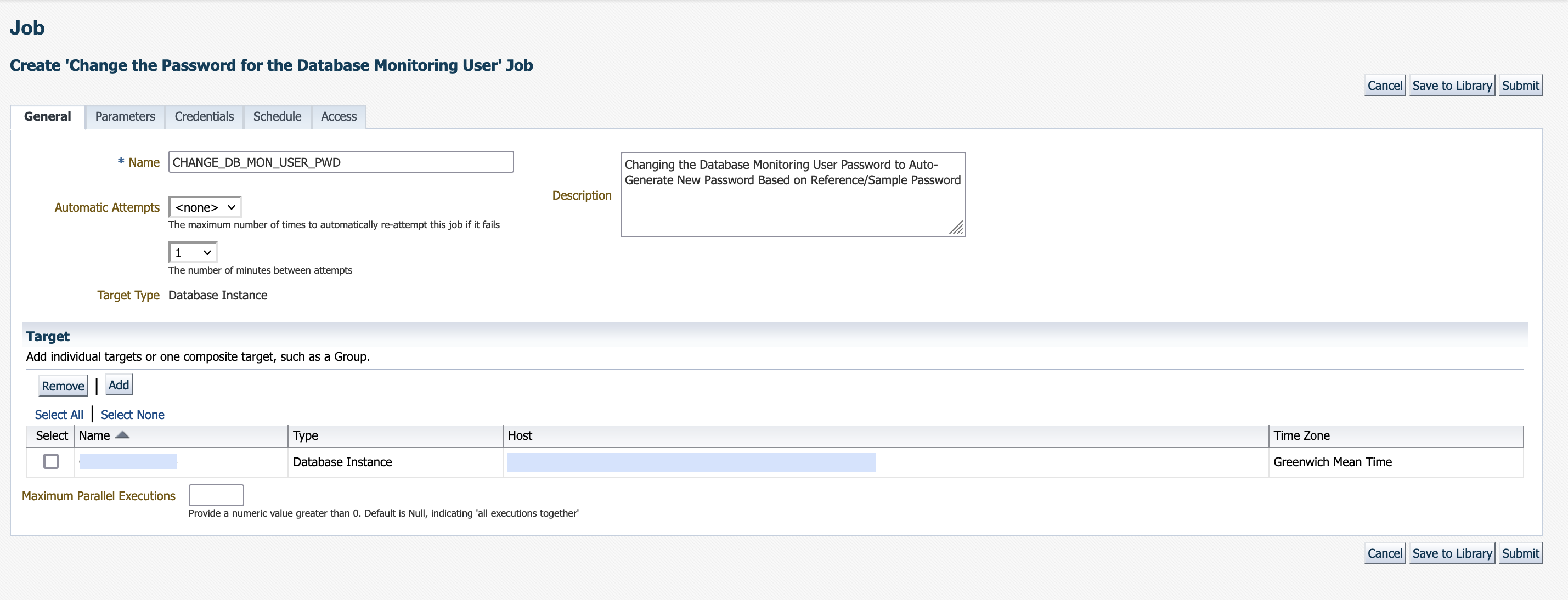This screenshot has height=600, width=1568.
Task: Focus the job Name input field
Action: (341, 162)
